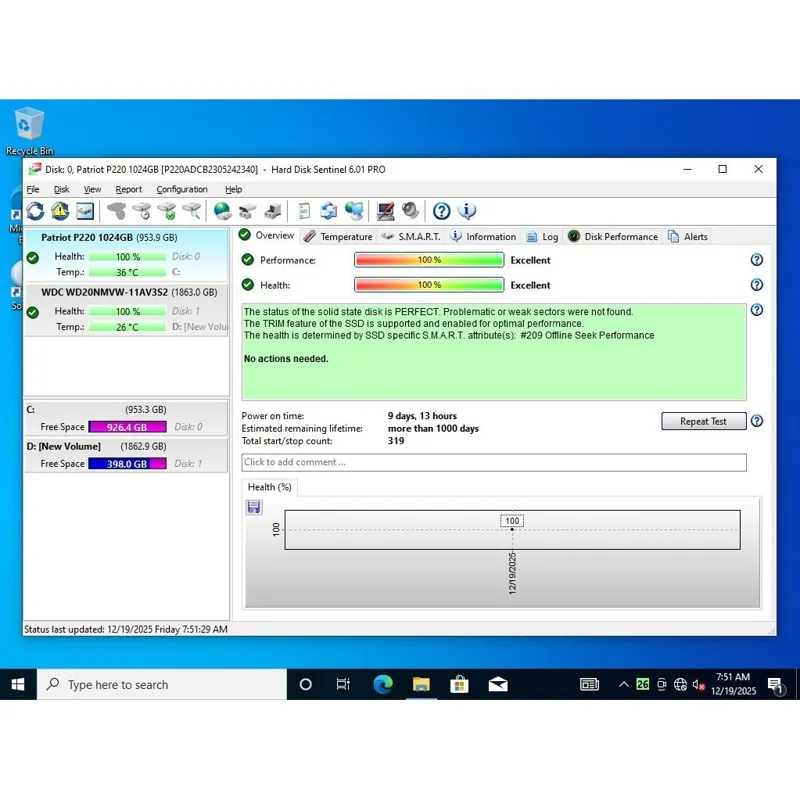Click the laptop with red slash icon
800x800 pixels.
pos(385,211)
